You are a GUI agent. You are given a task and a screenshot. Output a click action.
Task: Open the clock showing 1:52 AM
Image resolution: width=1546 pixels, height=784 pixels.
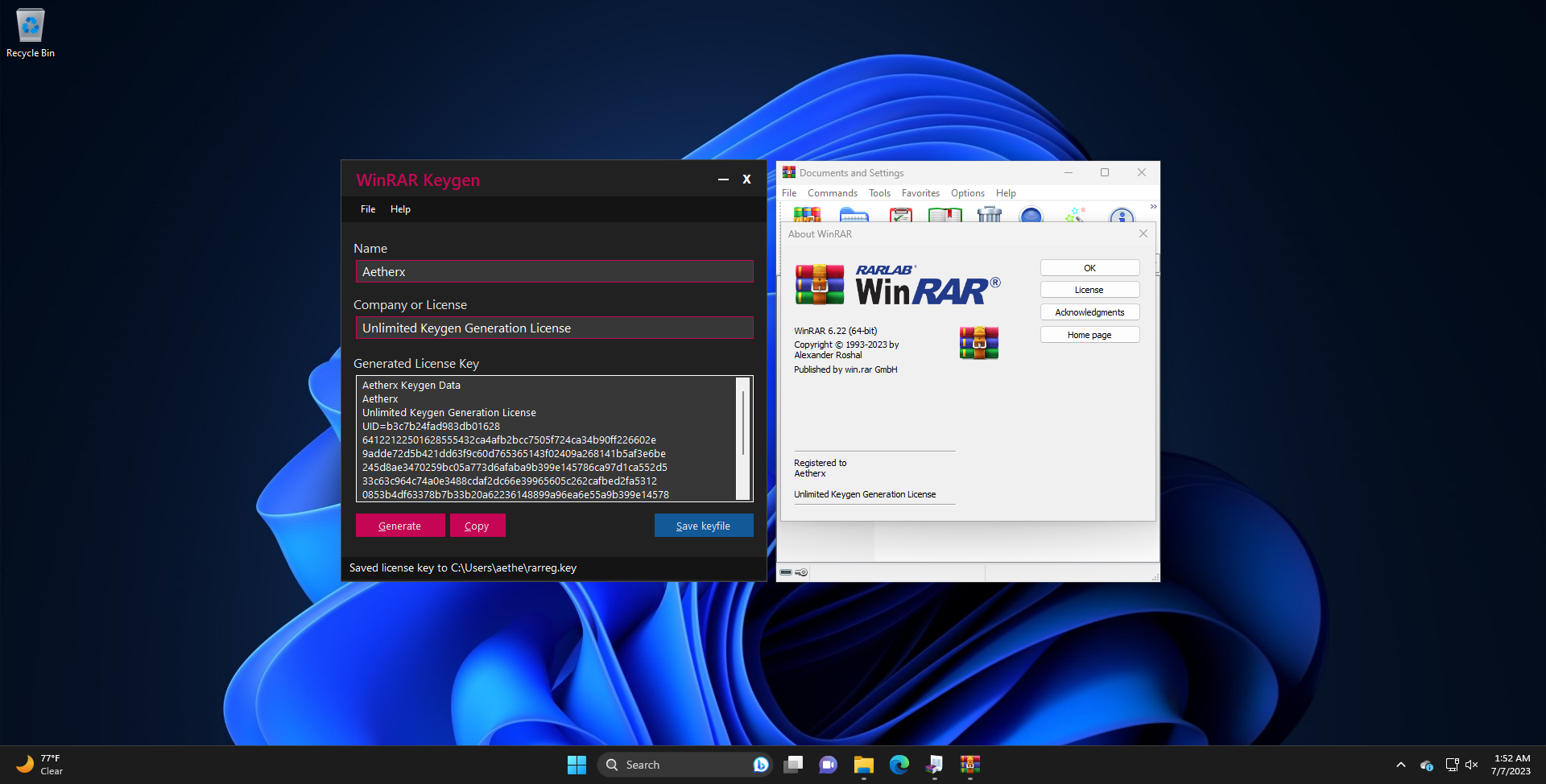(x=1511, y=765)
